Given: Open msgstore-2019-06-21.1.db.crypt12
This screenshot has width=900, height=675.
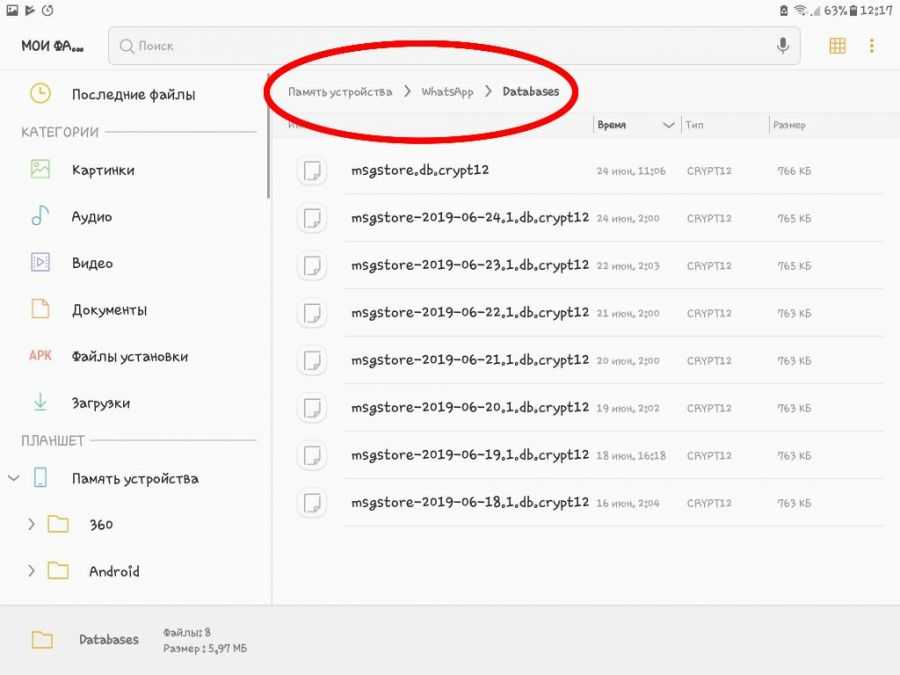Looking at the screenshot, I should [470, 360].
